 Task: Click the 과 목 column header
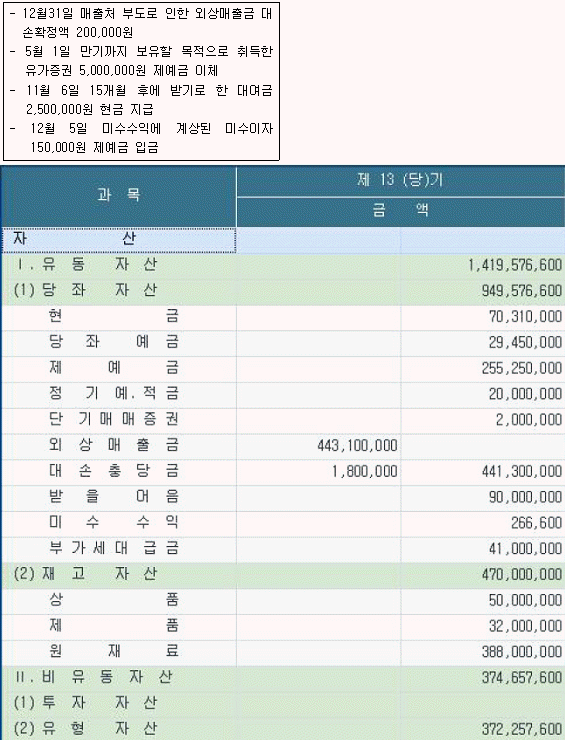pyautogui.click(x=118, y=196)
